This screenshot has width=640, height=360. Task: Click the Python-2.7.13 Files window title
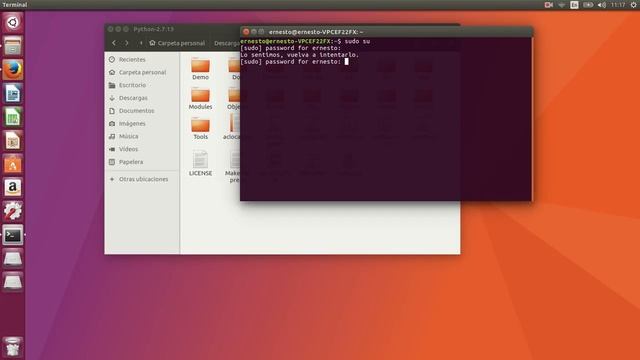pos(153,29)
